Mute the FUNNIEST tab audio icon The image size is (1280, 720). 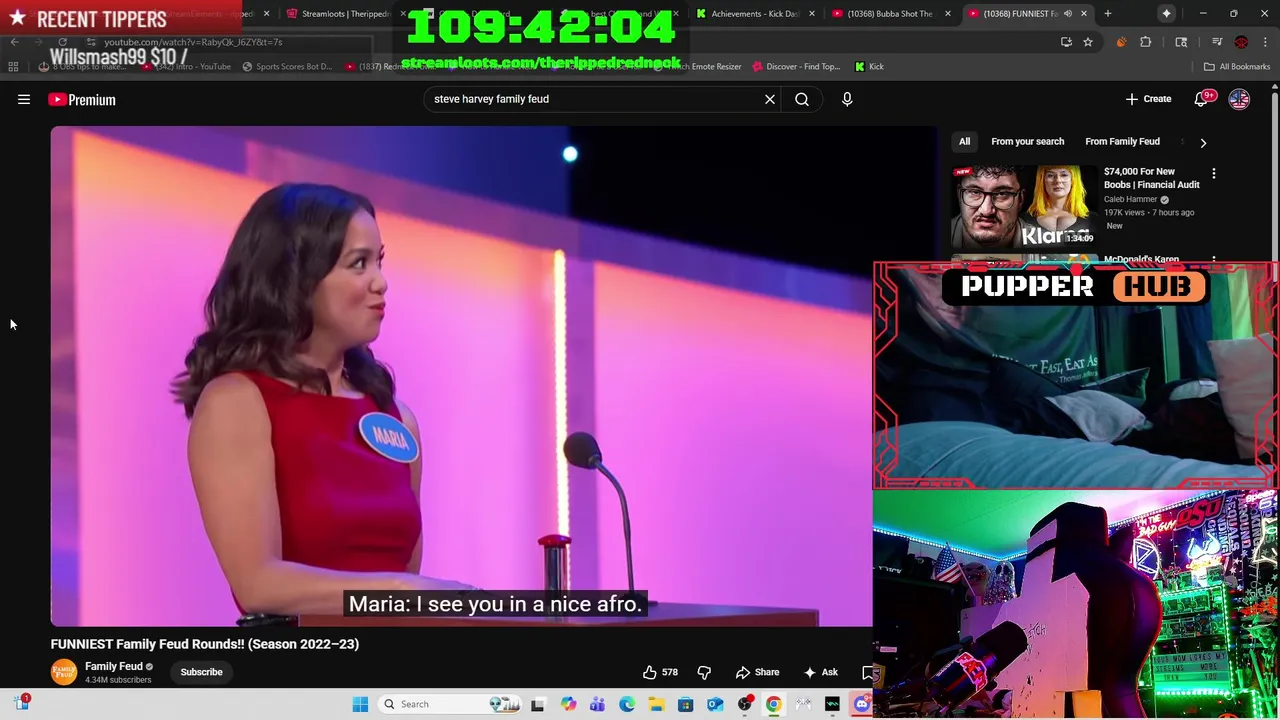click(1067, 14)
